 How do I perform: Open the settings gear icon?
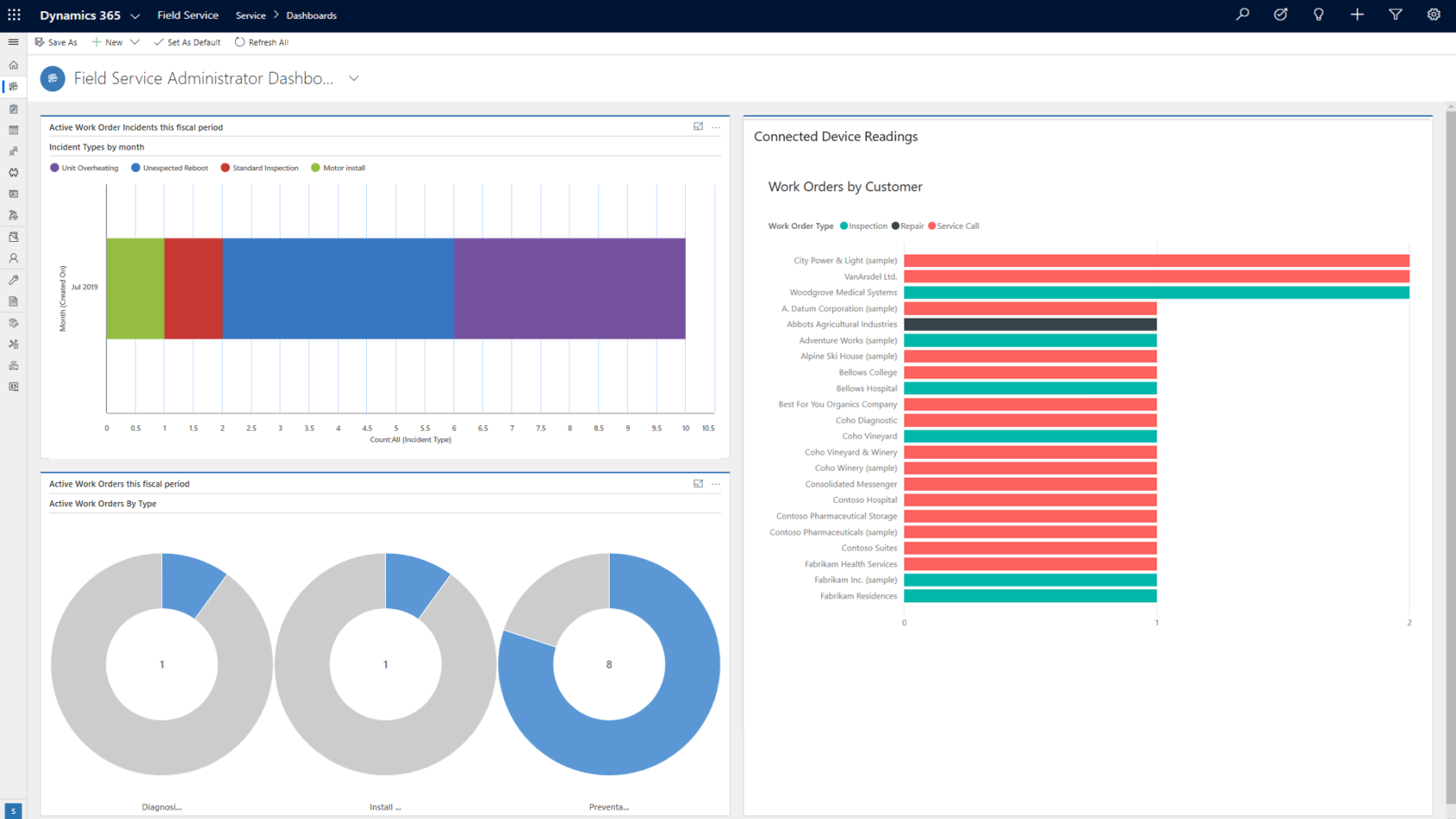click(x=1433, y=15)
